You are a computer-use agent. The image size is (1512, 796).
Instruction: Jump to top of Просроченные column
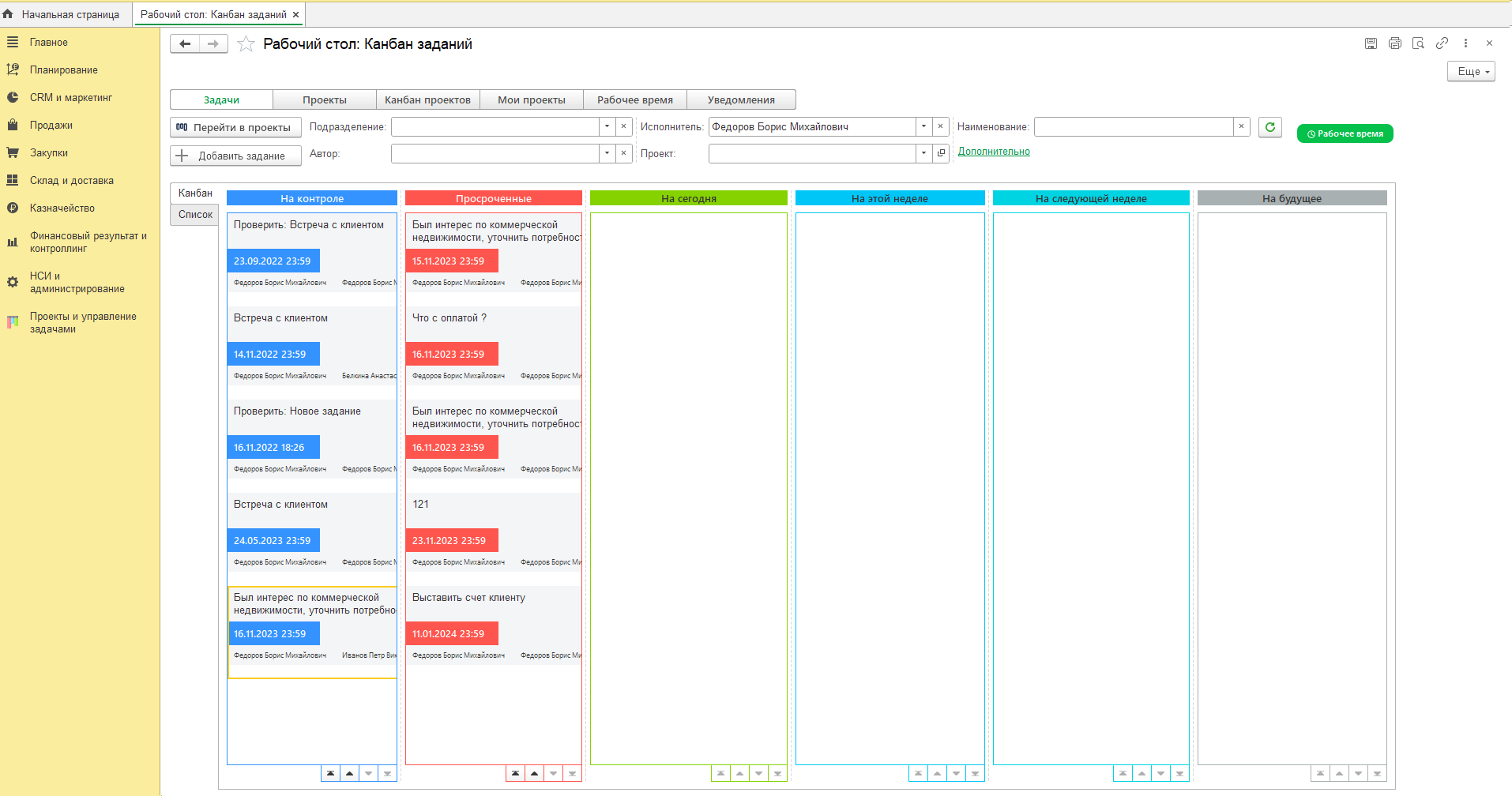coord(516,774)
